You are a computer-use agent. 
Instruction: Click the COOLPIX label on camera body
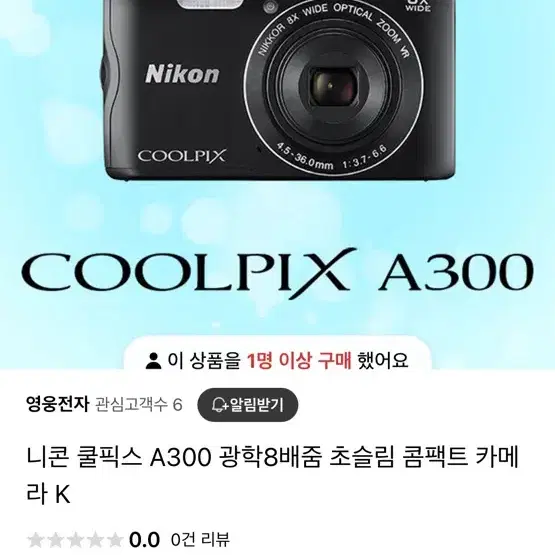182,156
